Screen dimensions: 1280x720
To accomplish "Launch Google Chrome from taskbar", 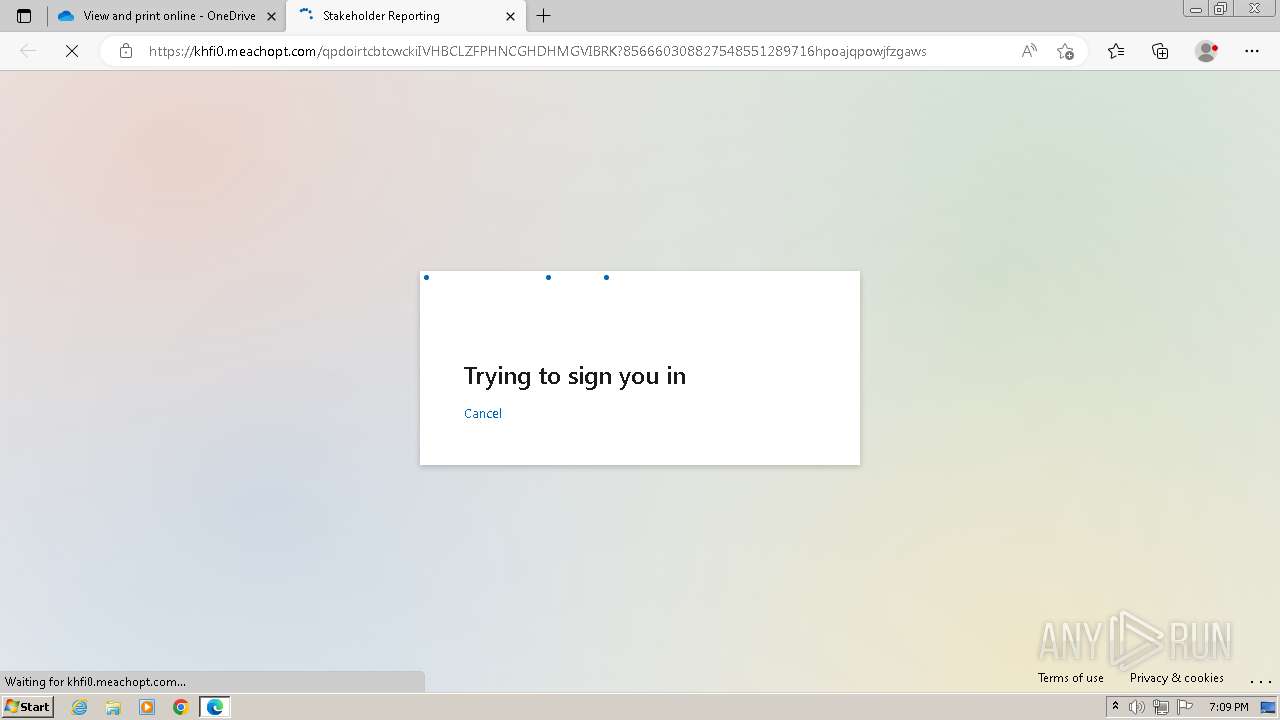I will click(181, 707).
